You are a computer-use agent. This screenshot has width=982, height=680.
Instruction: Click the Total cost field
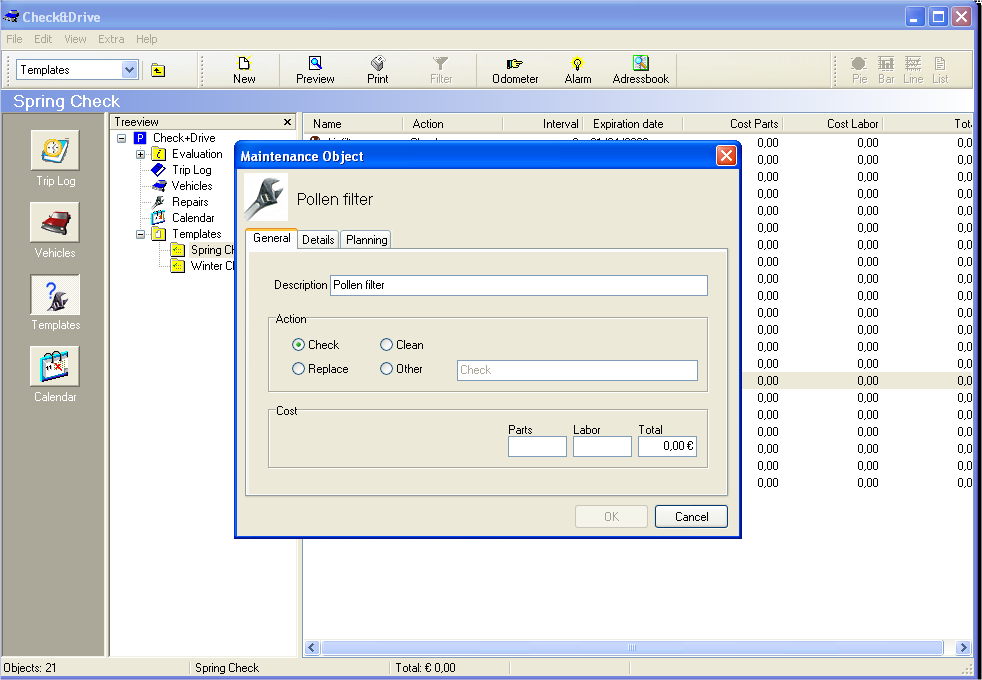[667, 446]
